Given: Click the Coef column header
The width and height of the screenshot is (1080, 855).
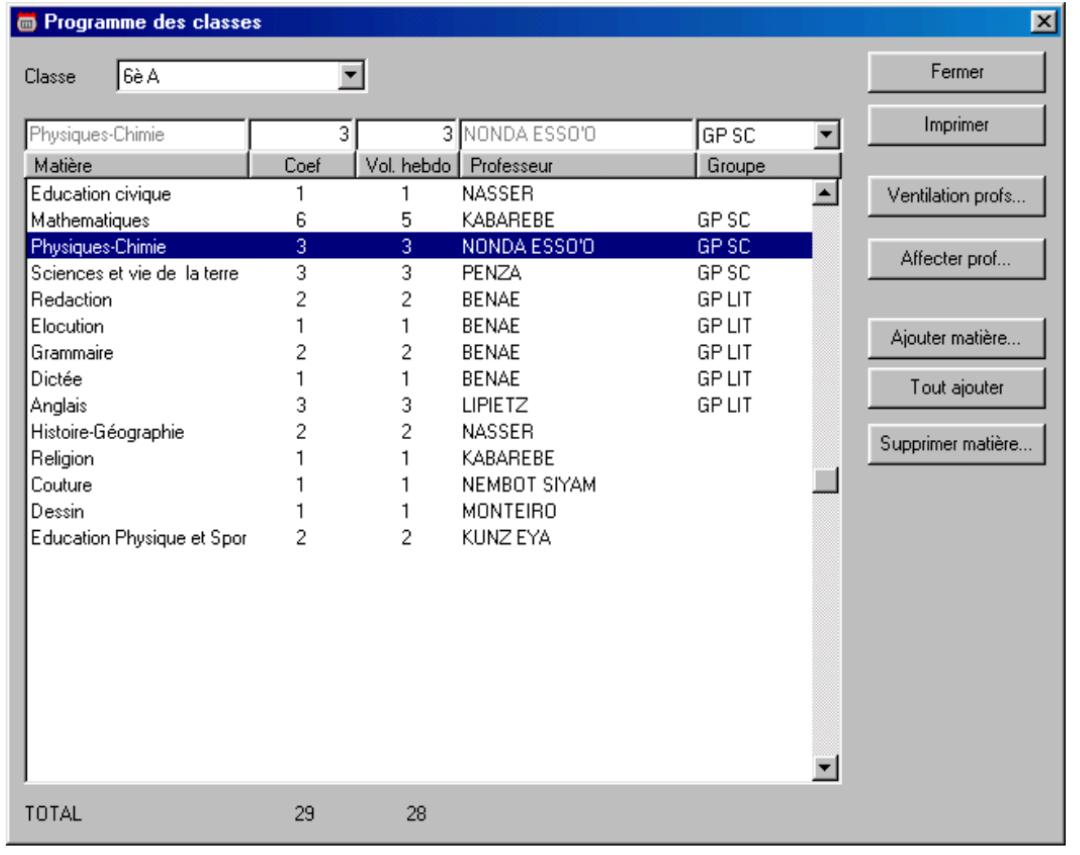Looking at the screenshot, I should [301, 165].
